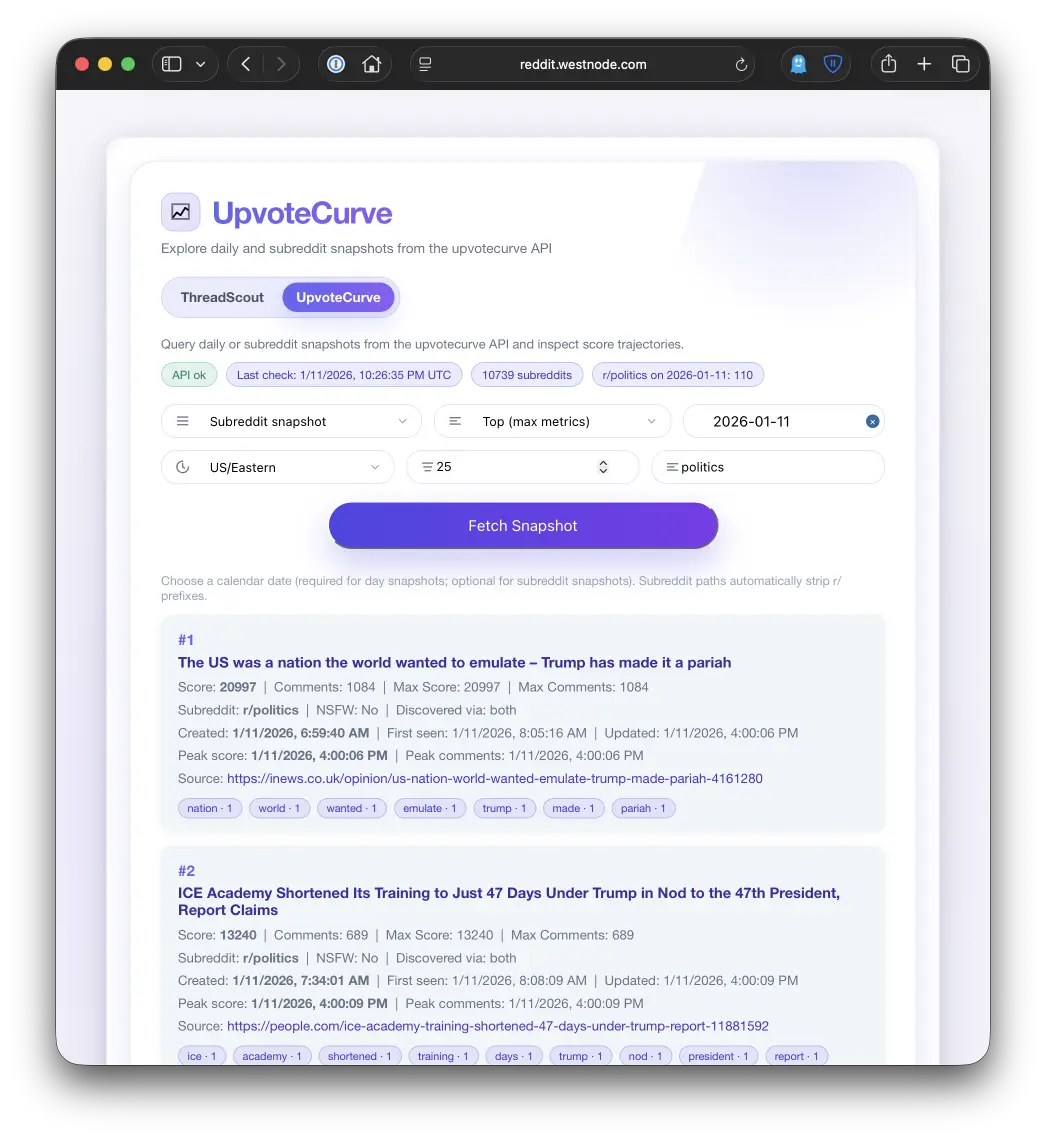Click the UpvoteCurve page heading
Screen dimensions: 1046x1139
[x=302, y=213]
